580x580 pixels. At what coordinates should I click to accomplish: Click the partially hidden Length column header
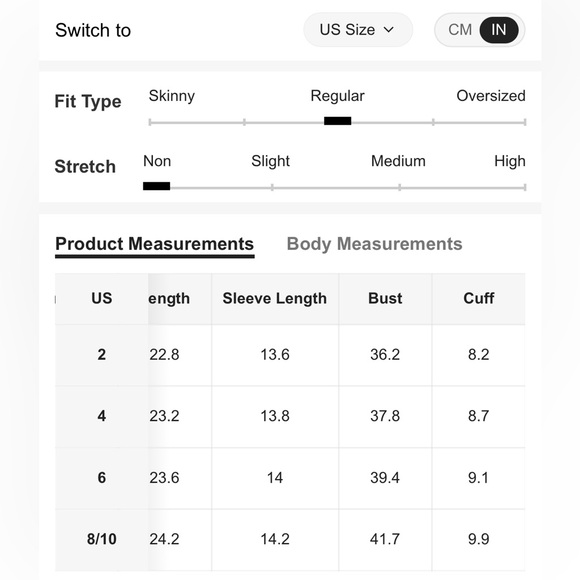169,299
